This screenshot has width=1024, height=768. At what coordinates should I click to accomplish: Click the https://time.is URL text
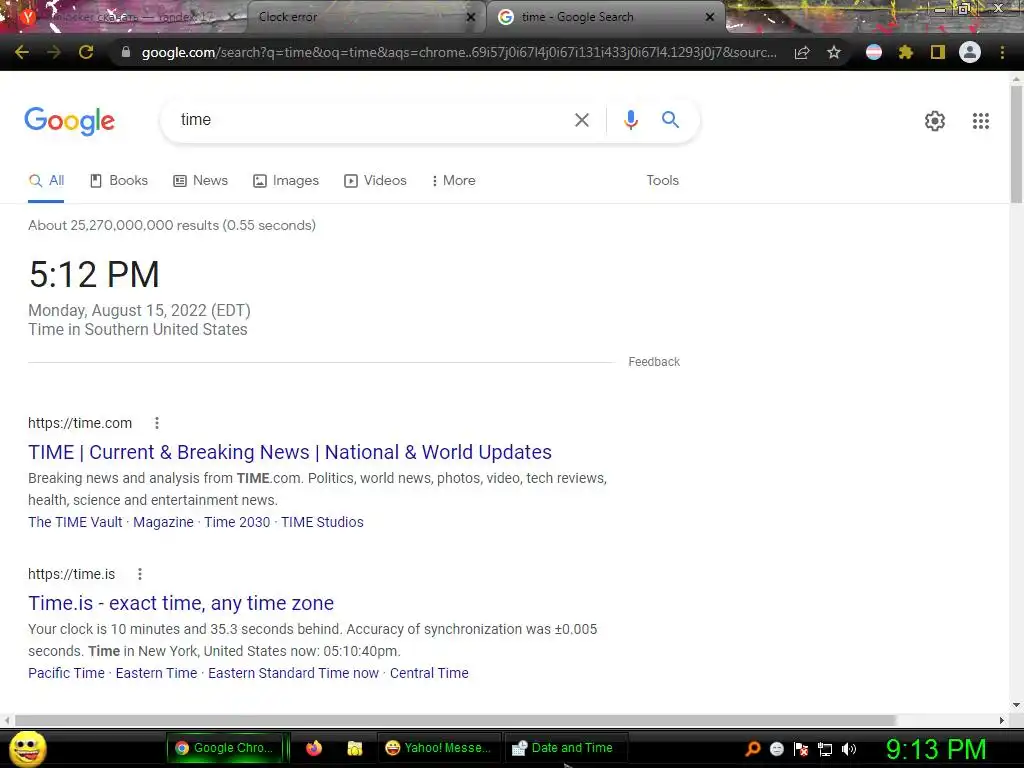(x=71, y=574)
